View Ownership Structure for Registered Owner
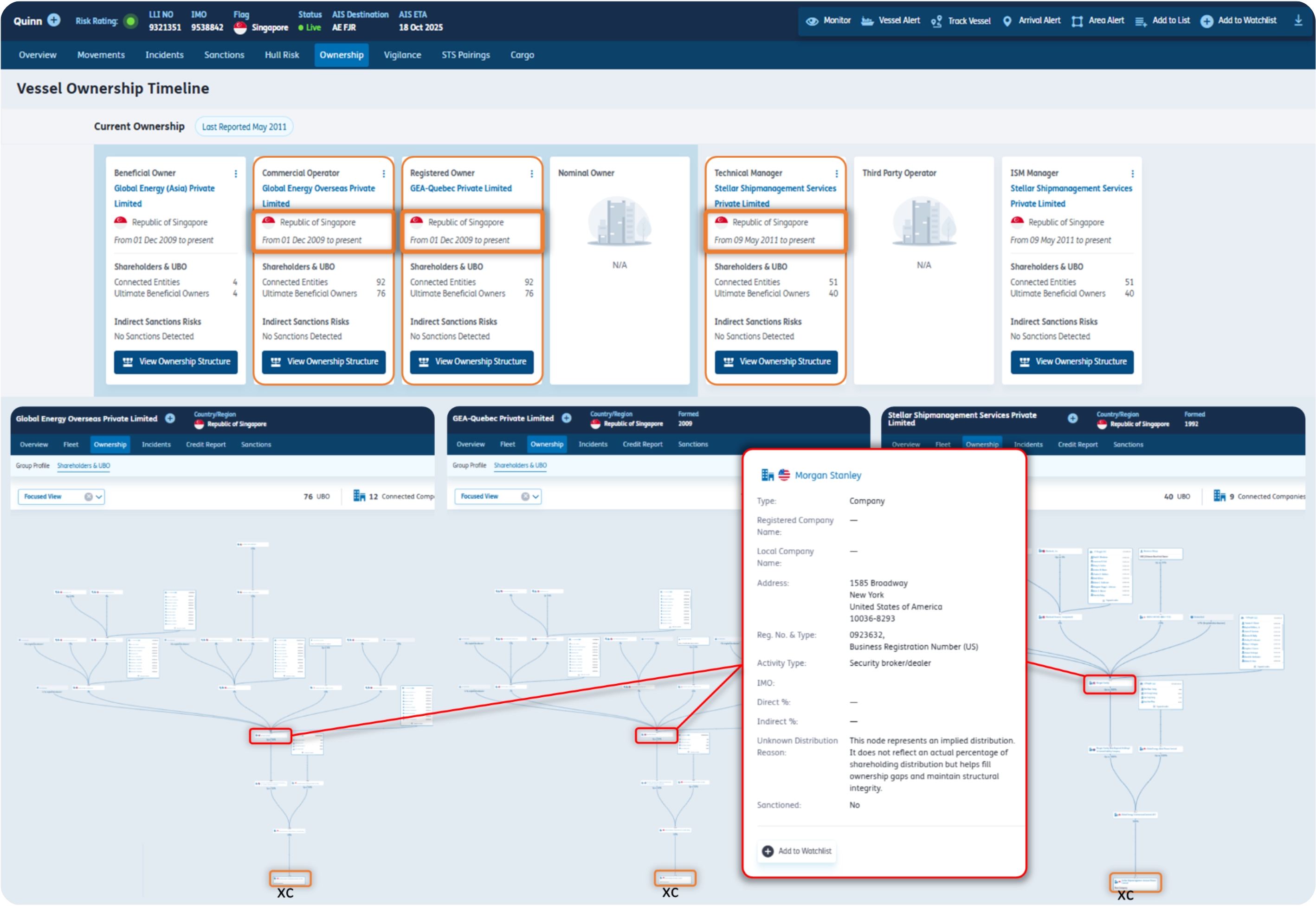Viewport: 1316px width, 906px height. tap(471, 361)
